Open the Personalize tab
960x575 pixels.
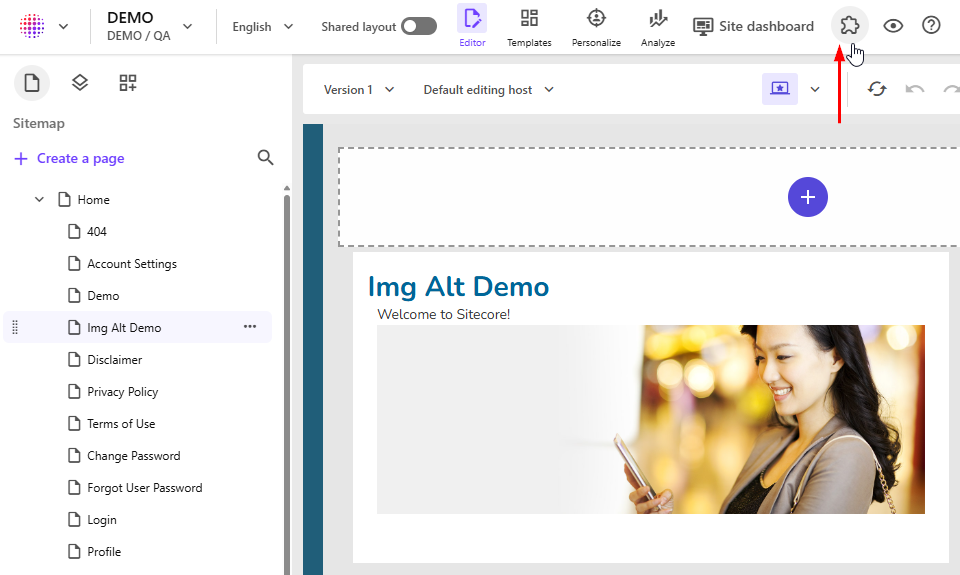[596, 26]
